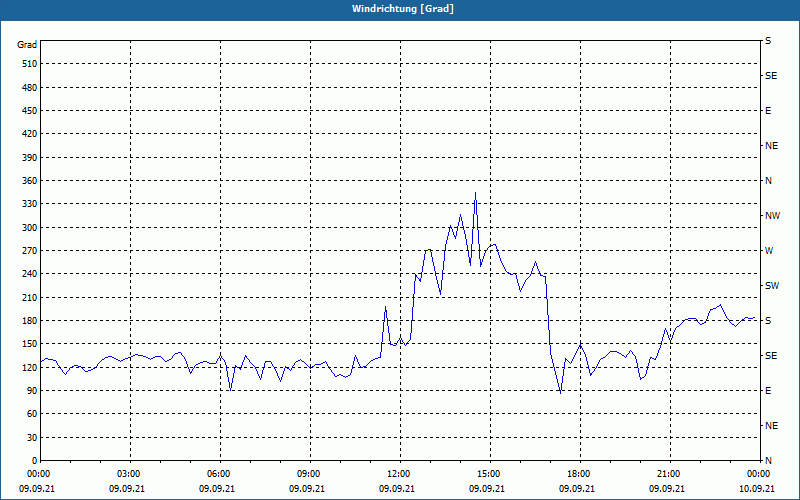Click the 09.09.21 date under 18:00
Screen dimensions: 800x500
coord(577,489)
